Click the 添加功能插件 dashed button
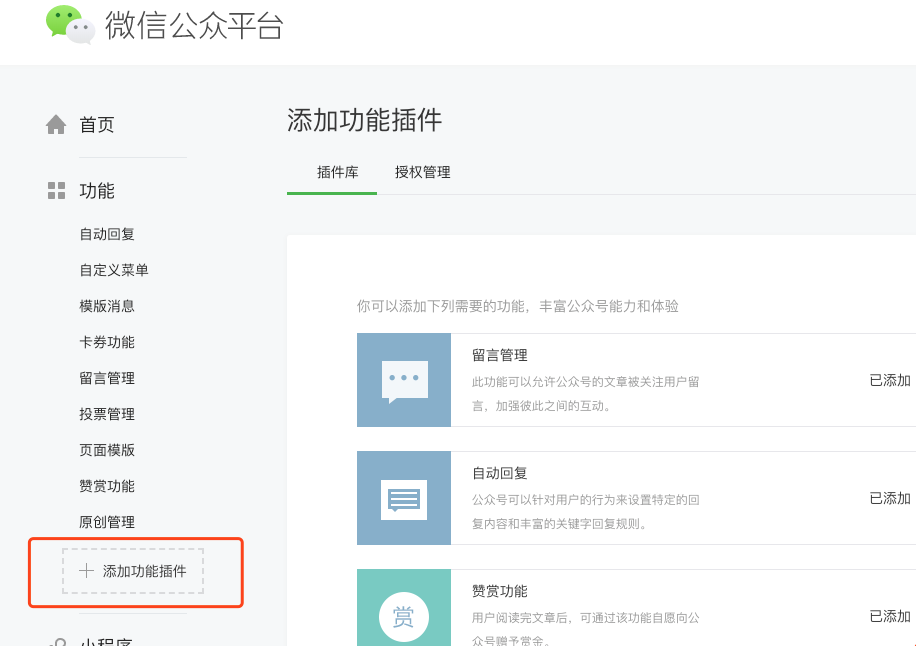This screenshot has width=916, height=646. [x=133, y=571]
